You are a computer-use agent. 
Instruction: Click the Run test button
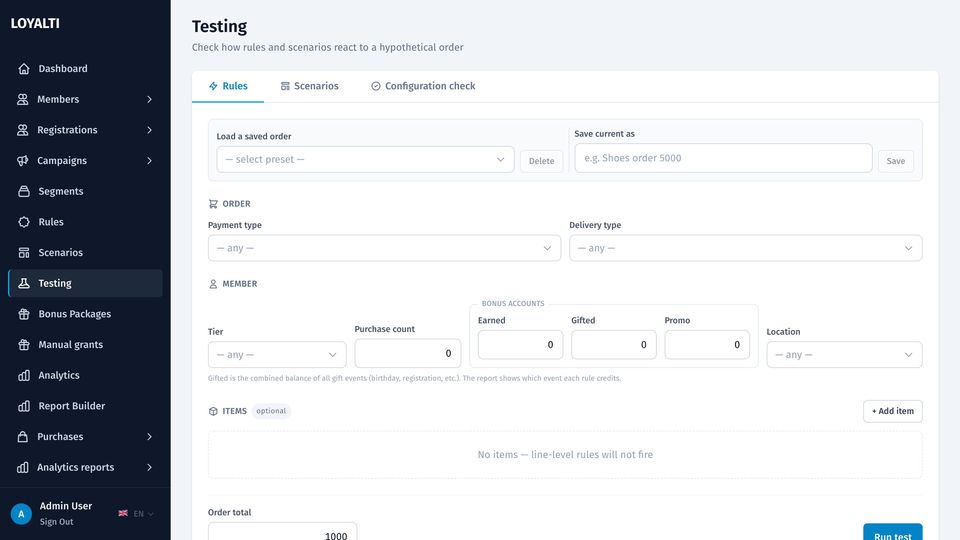click(x=893, y=533)
